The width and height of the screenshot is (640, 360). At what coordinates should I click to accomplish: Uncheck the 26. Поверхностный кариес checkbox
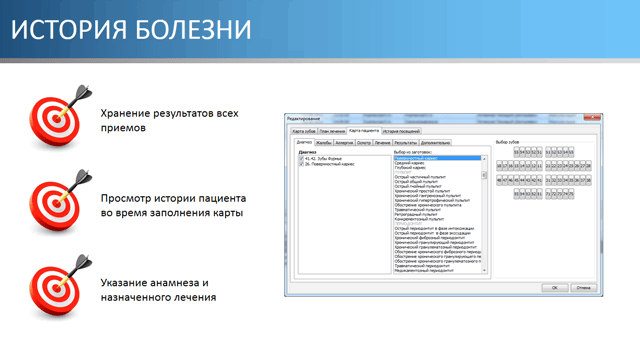[302, 164]
